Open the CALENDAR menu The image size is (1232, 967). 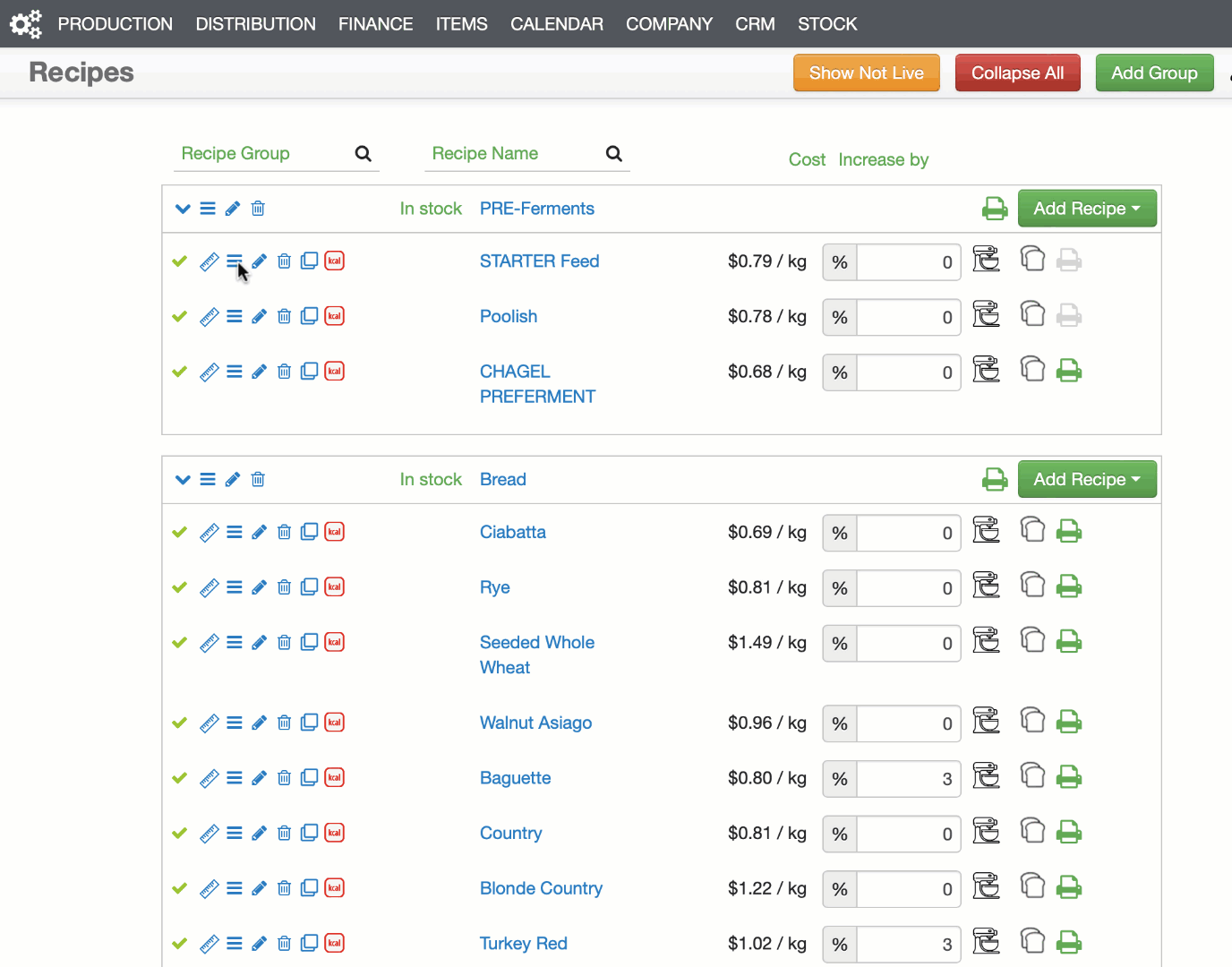tap(556, 24)
